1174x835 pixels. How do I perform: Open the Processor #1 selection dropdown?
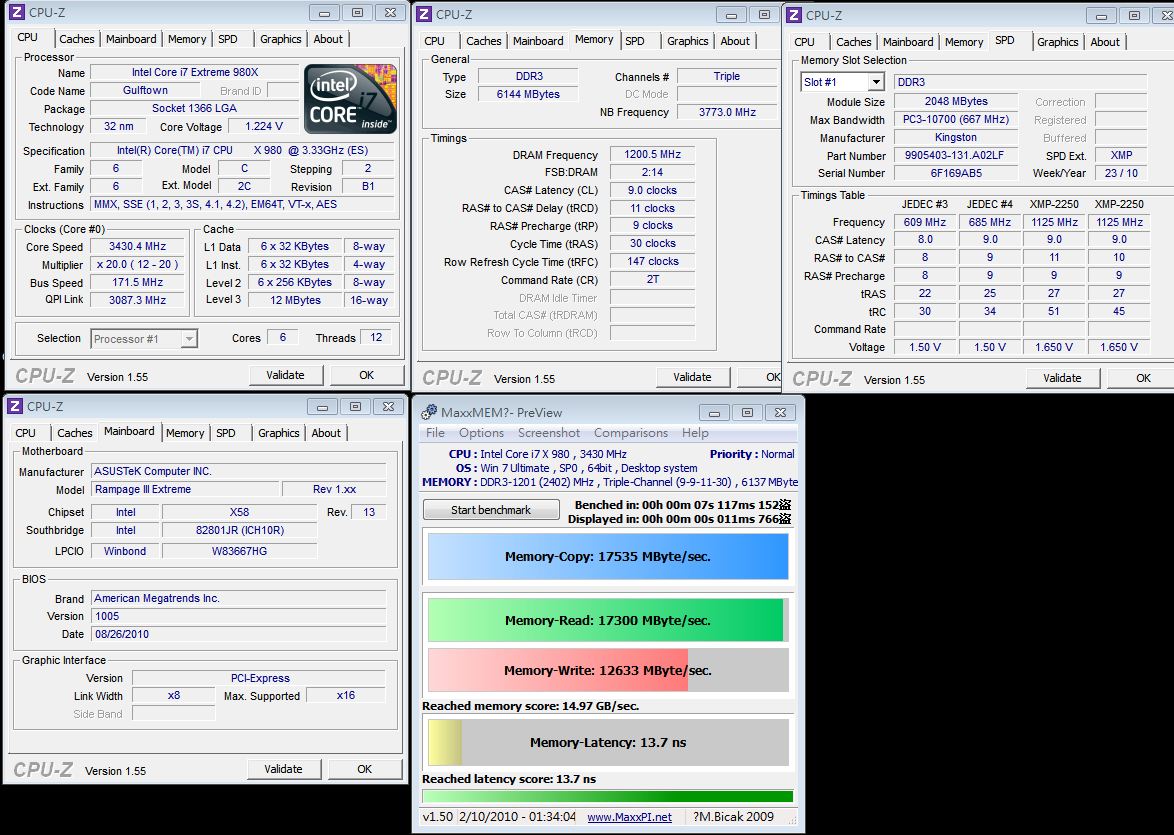(189, 338)
